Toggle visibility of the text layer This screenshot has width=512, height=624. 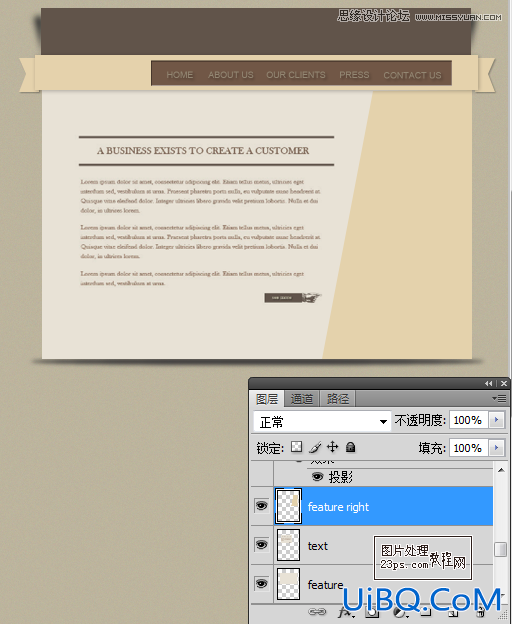261,545
